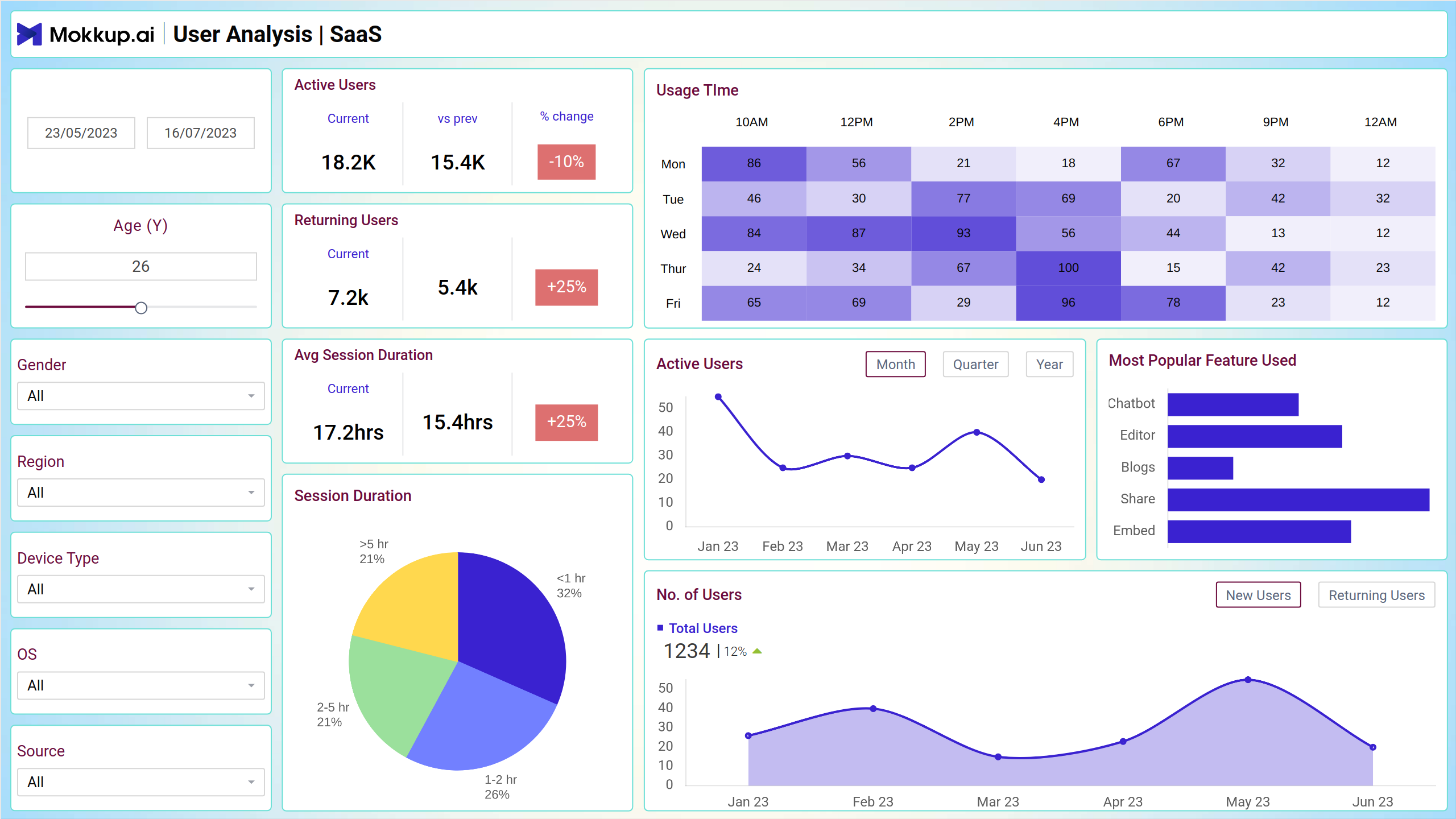Click the Share bar in feature chart
The image size is (1456, 819).
click(1298, 500)
